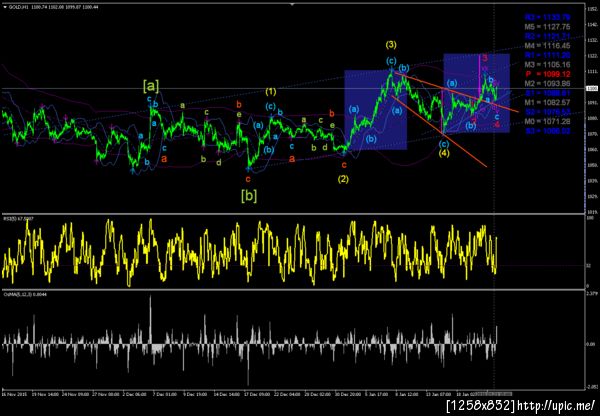Click the red P = 1099.12 pivot label

[x=548, y=74]
